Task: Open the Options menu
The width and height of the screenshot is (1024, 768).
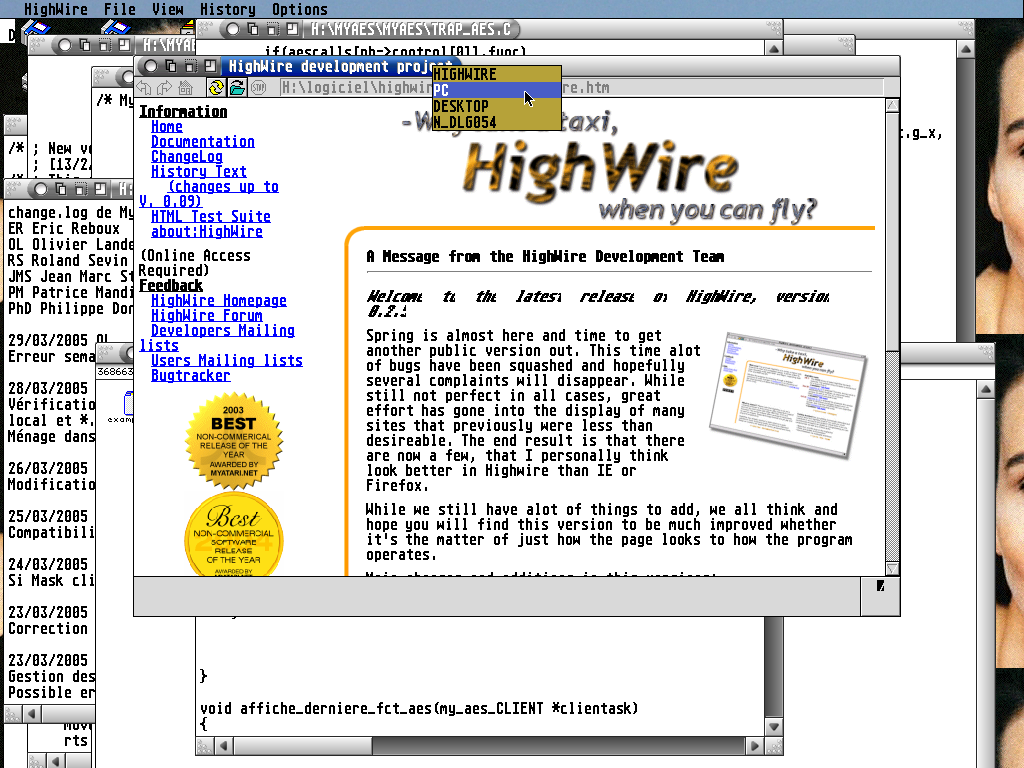Action: click(300, 9)
